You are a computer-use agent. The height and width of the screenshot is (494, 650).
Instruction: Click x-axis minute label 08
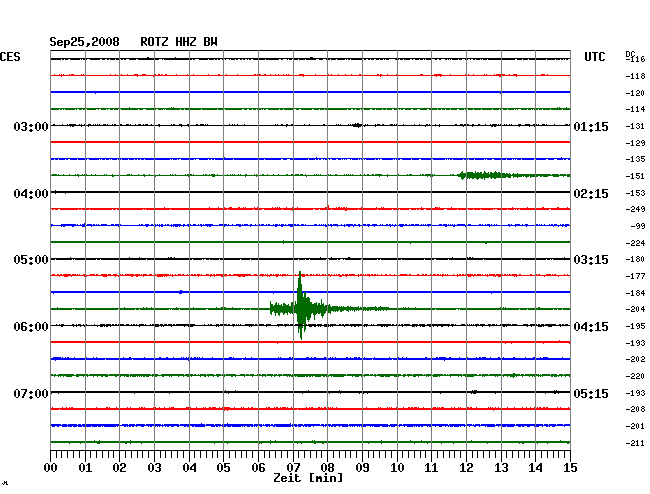pos(327,467)
